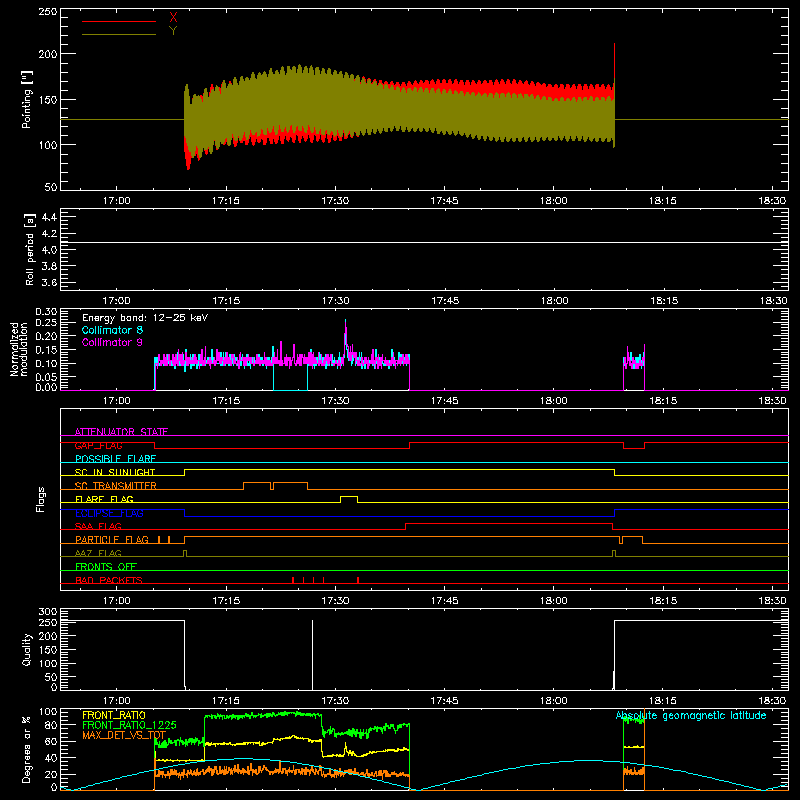Click the raised SAA_FLAG segment

click(x=509, y=524)
